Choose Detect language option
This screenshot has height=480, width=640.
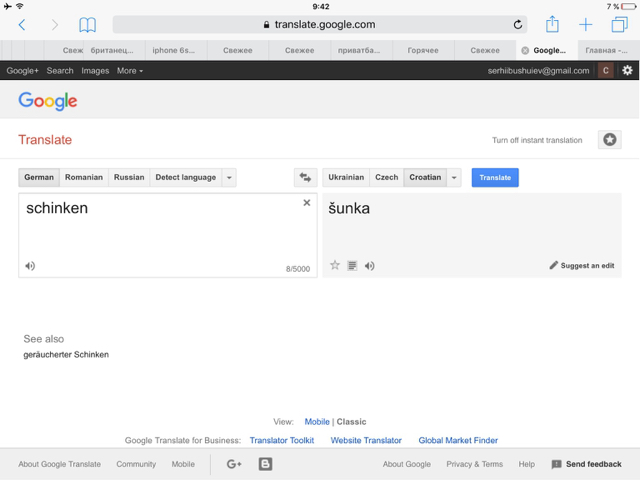tap(186, 178)
